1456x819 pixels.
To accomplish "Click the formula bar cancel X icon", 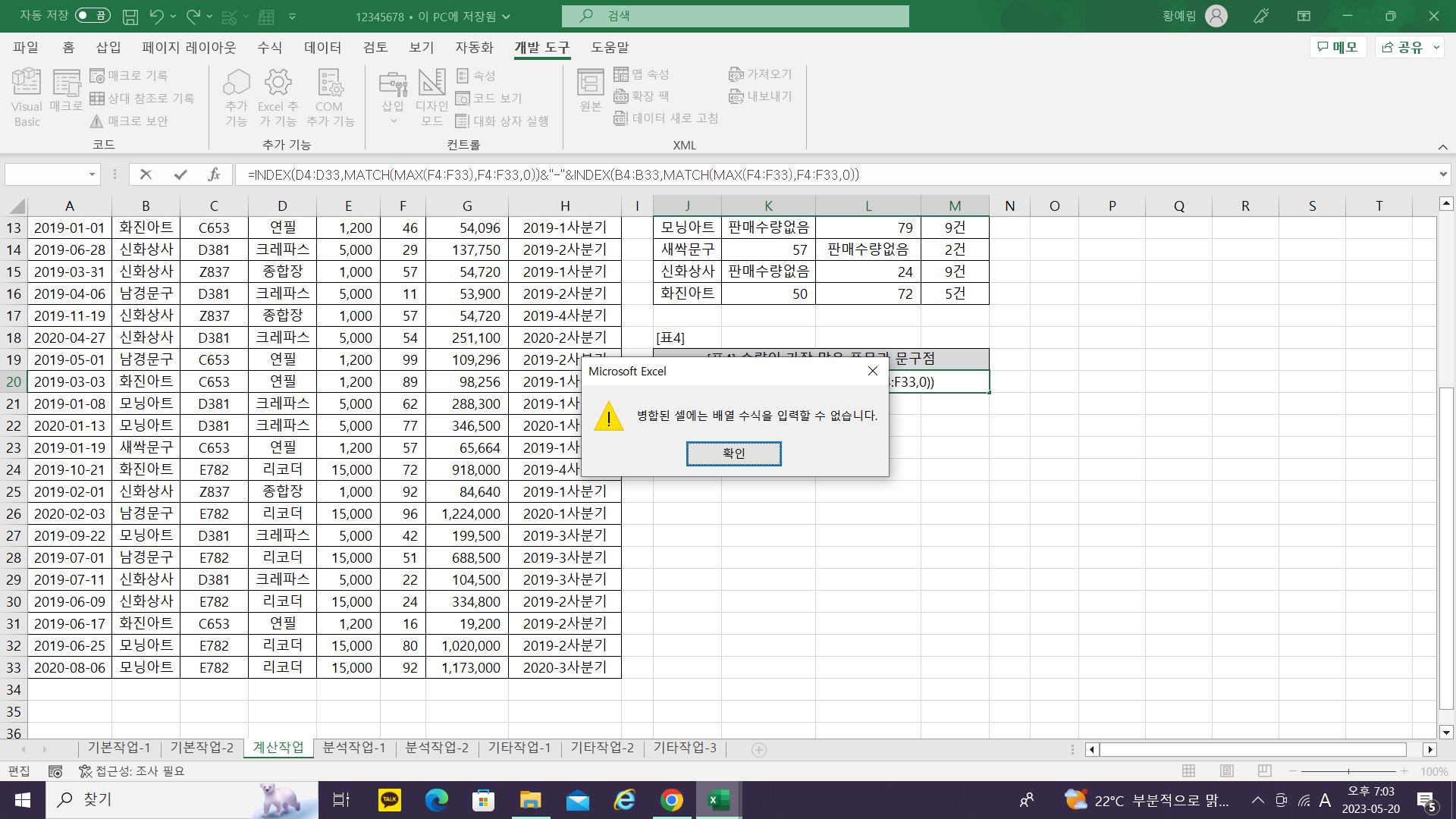I will point(146,174).
